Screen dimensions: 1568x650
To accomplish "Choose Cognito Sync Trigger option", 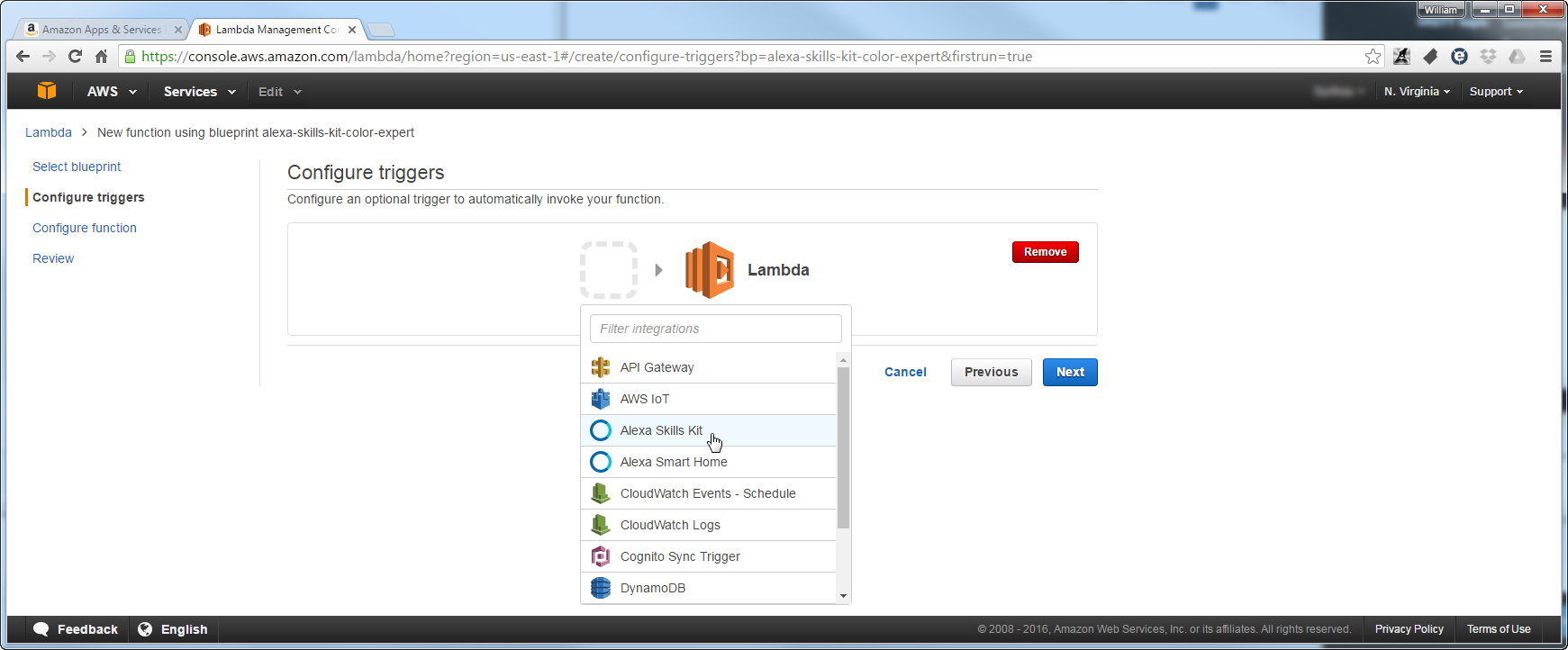I will click(x=709, y=556).
